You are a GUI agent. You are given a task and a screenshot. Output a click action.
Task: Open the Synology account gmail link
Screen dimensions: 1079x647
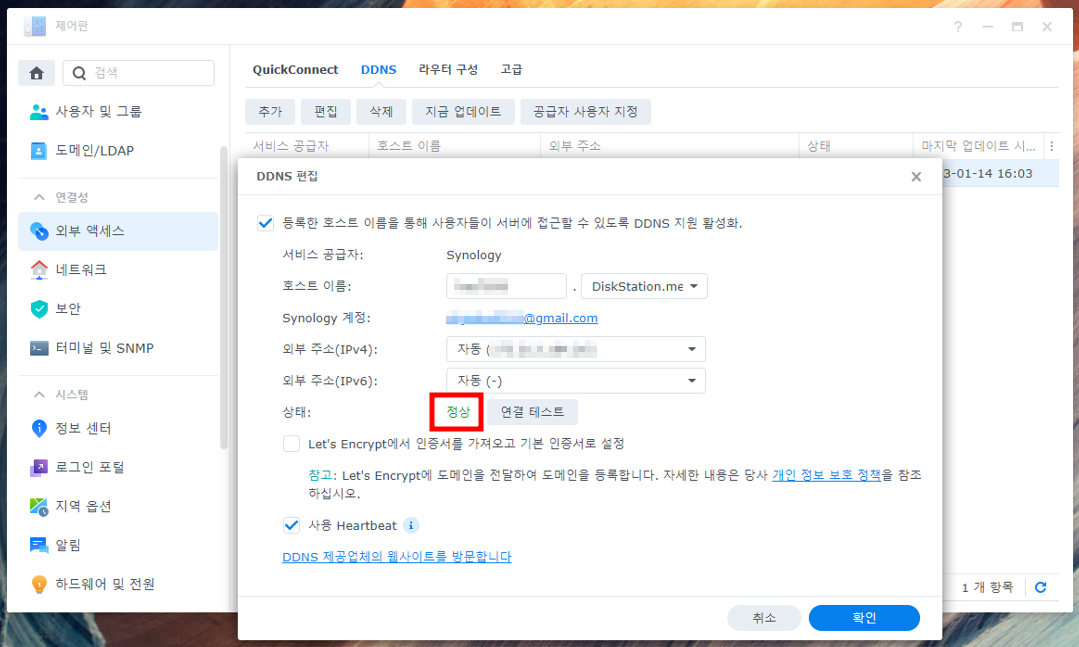[522, 318]
